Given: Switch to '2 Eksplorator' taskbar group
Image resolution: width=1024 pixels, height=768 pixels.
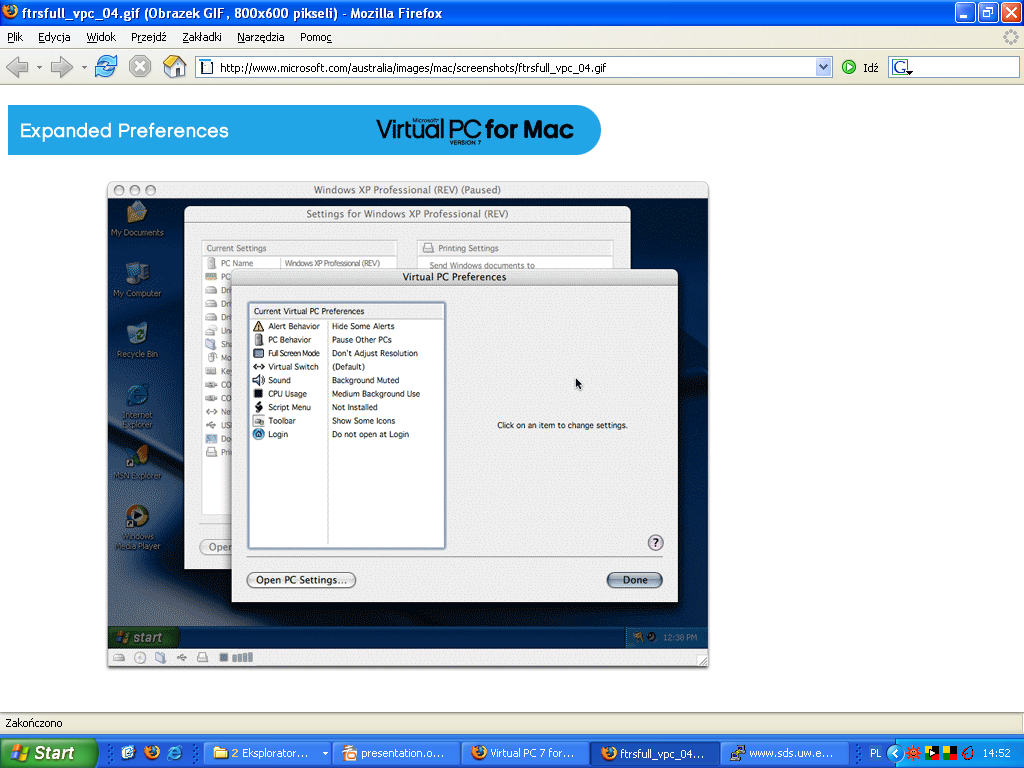Looking at the screenshot, I should tap(268, 753).
